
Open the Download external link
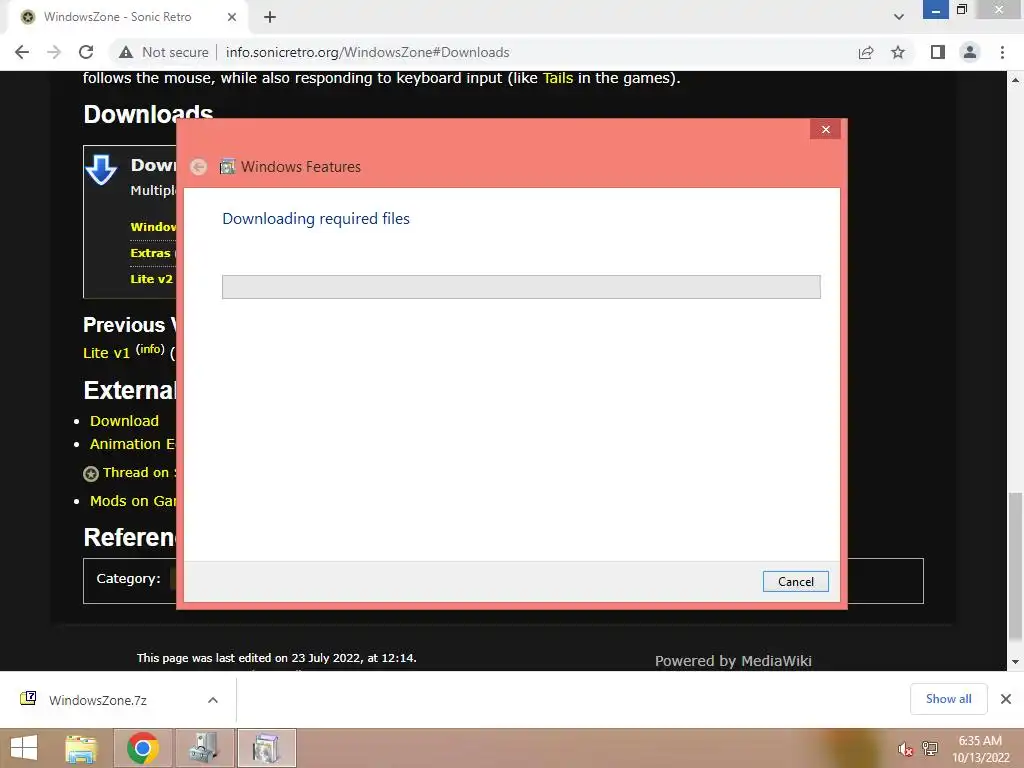[x=124, y=421]
